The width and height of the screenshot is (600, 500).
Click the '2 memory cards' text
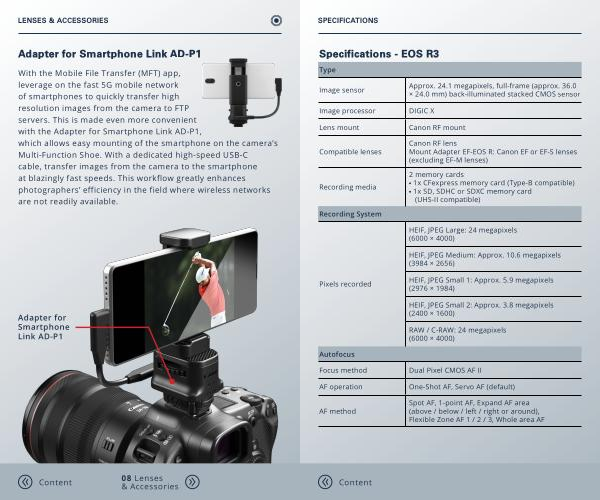[436, 174]
